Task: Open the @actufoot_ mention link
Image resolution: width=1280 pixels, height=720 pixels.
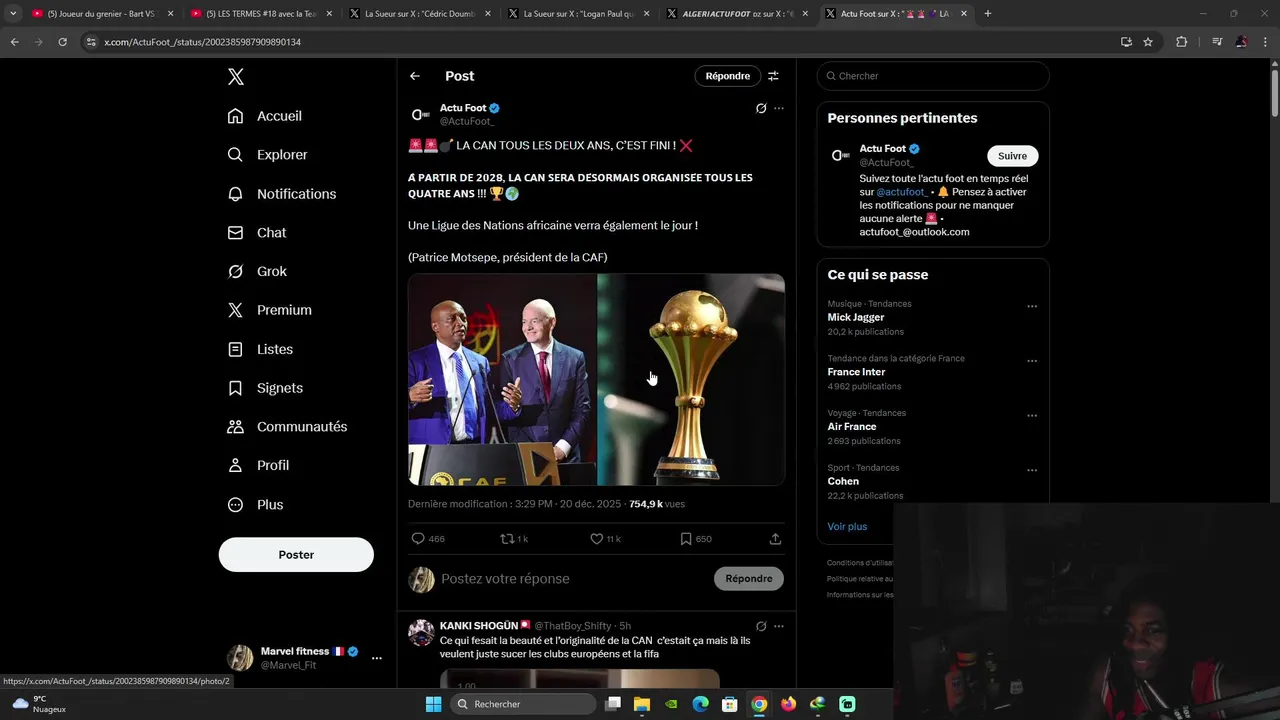Action: click(902, 192)
